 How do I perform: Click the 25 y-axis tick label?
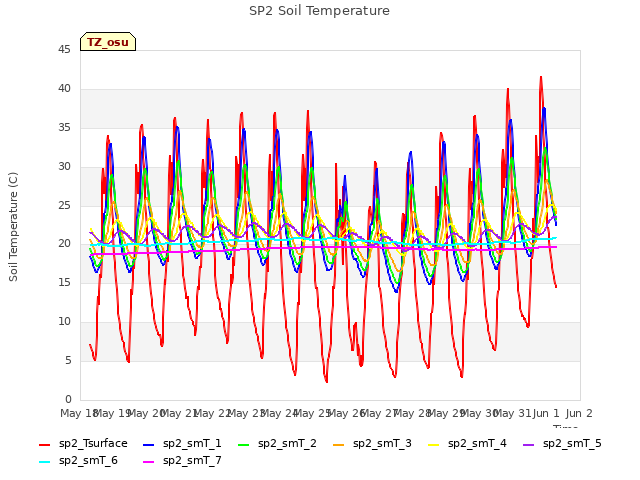click(64, 205)
